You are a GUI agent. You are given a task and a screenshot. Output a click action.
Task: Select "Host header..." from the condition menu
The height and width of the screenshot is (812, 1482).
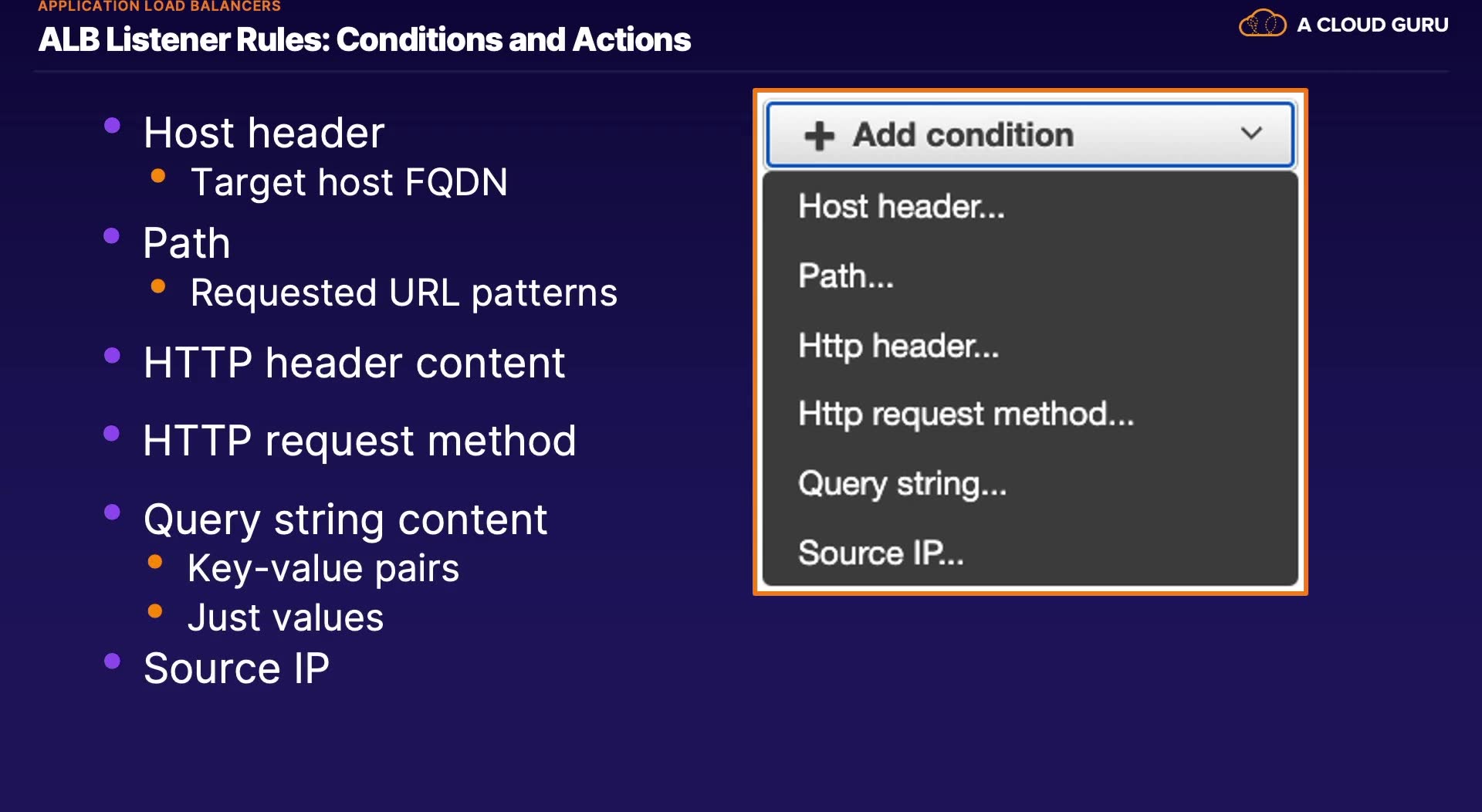point(901,207)
